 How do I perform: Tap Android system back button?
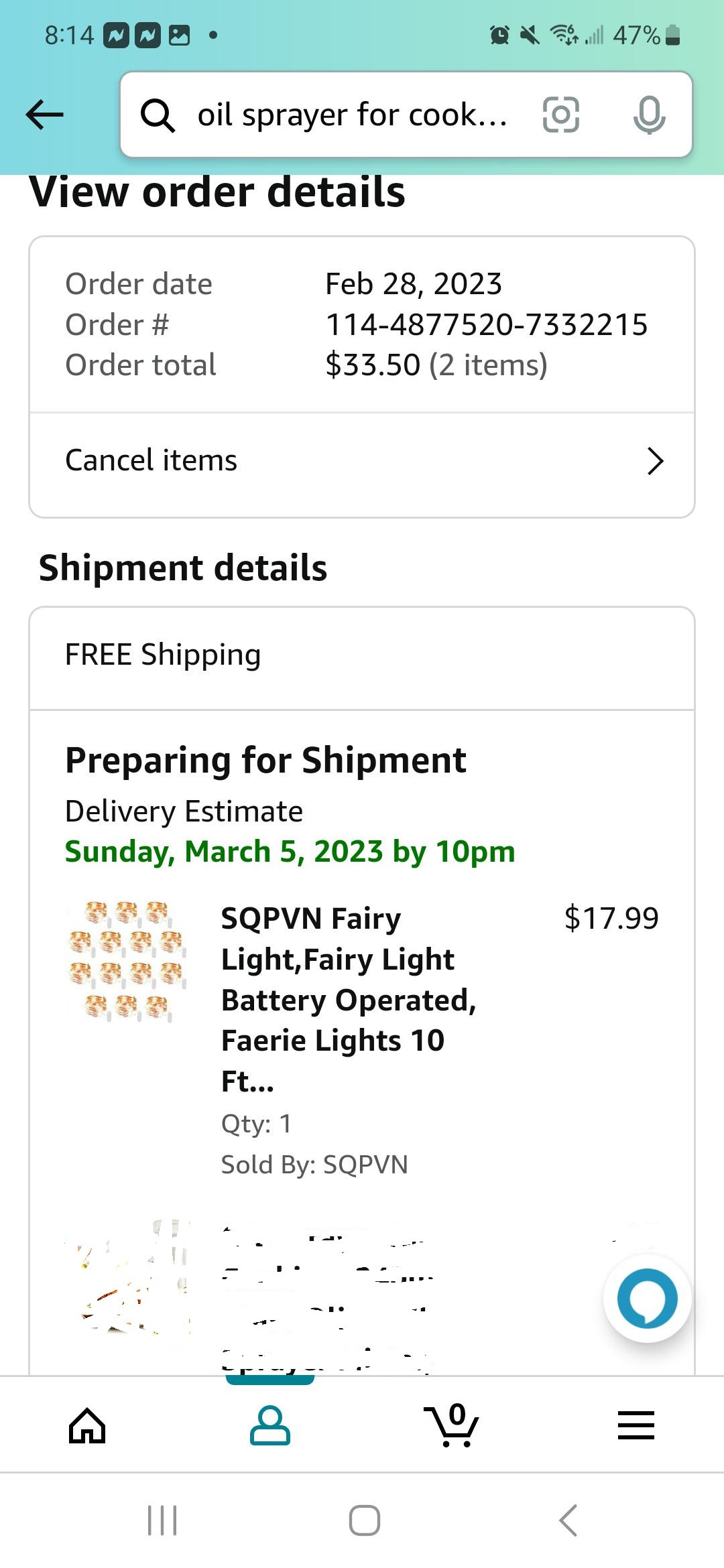[x=568, y=1520]
